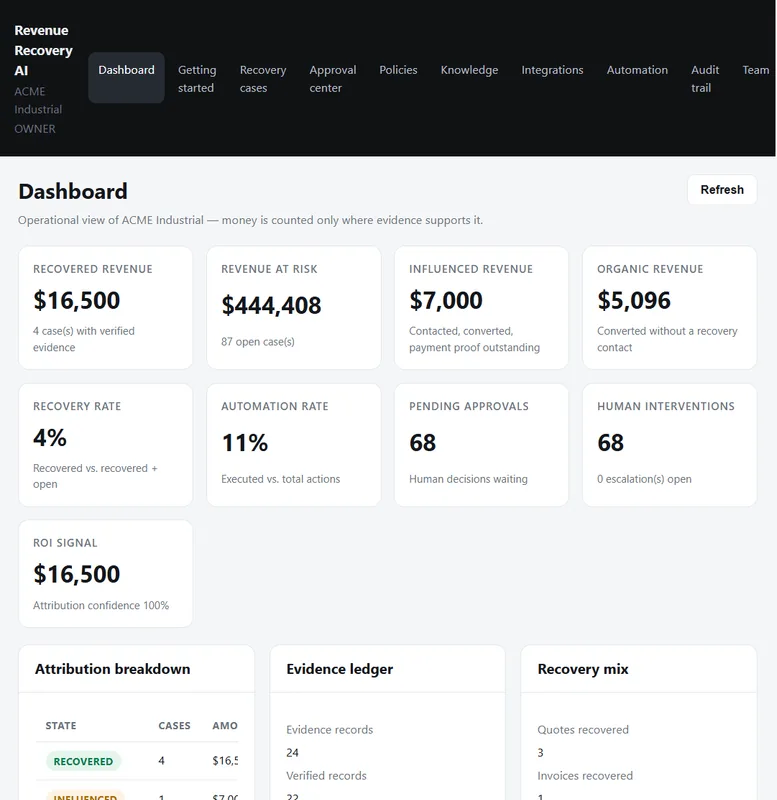This screenshot has width=777, height=800.
Task: Click the $444,408 amount
Action: point(271,305)
